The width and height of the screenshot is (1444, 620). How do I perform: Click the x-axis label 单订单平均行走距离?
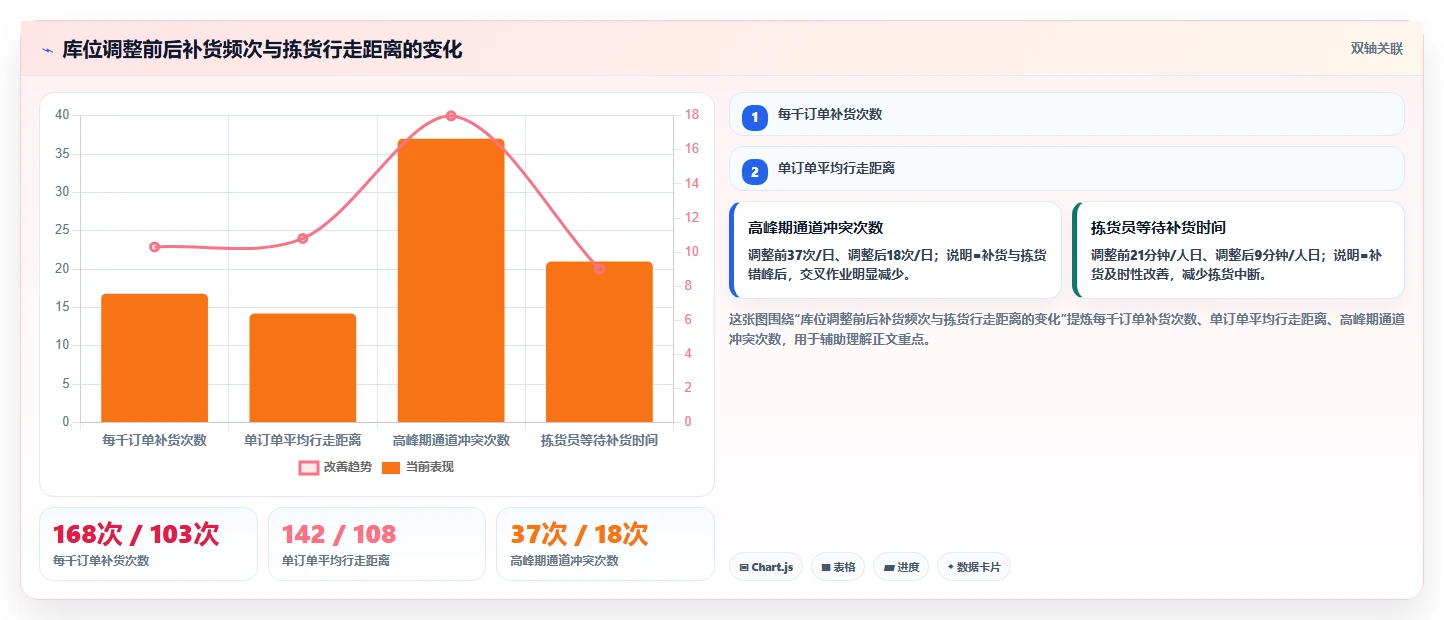303,440
